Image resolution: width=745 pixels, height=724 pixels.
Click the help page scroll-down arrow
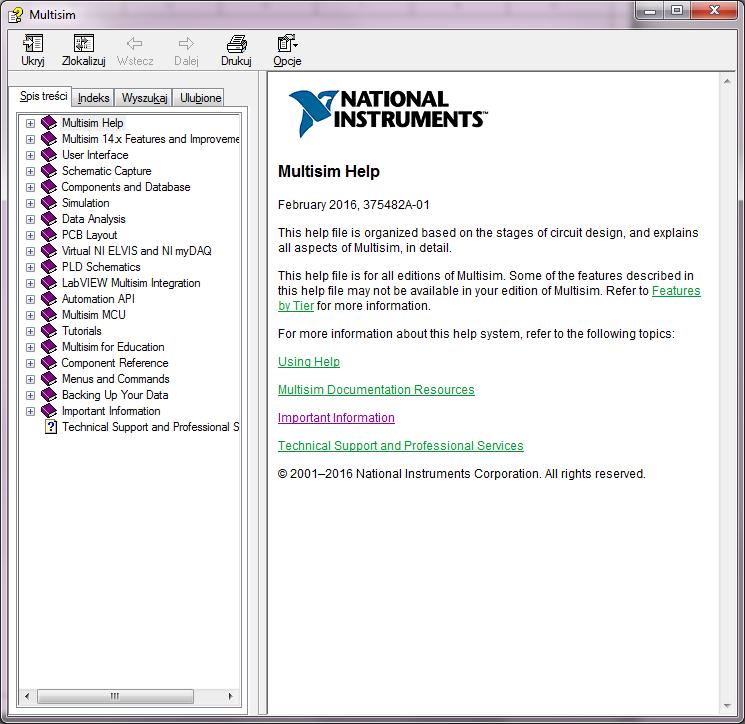727,706
